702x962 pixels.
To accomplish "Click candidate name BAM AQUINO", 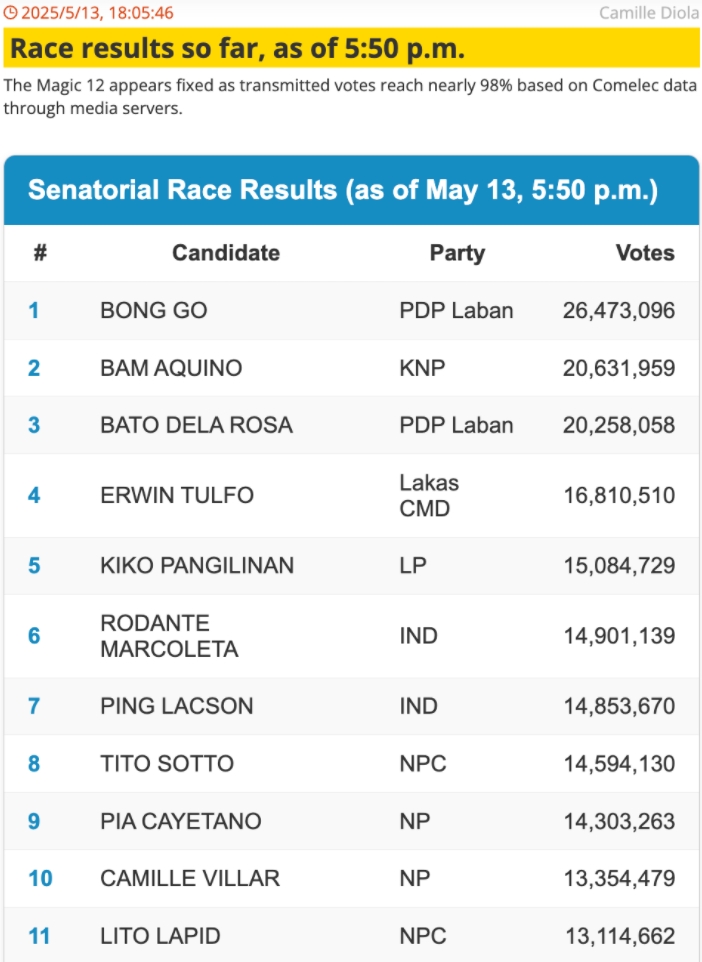I will tap(171, 368).
